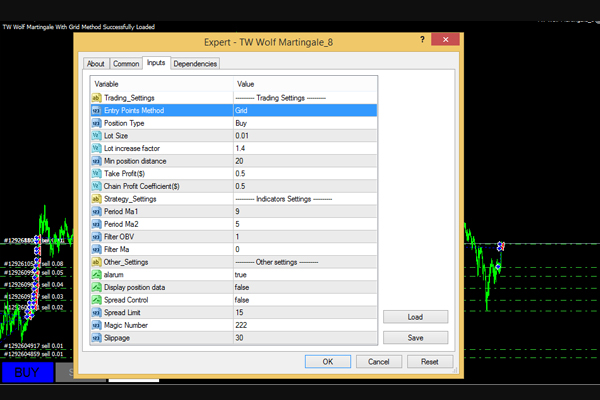The image size is (600, 400).
Task: Edit Lot increase factor value 1.4
Action: pyautogui.click(x=305, y=149)
